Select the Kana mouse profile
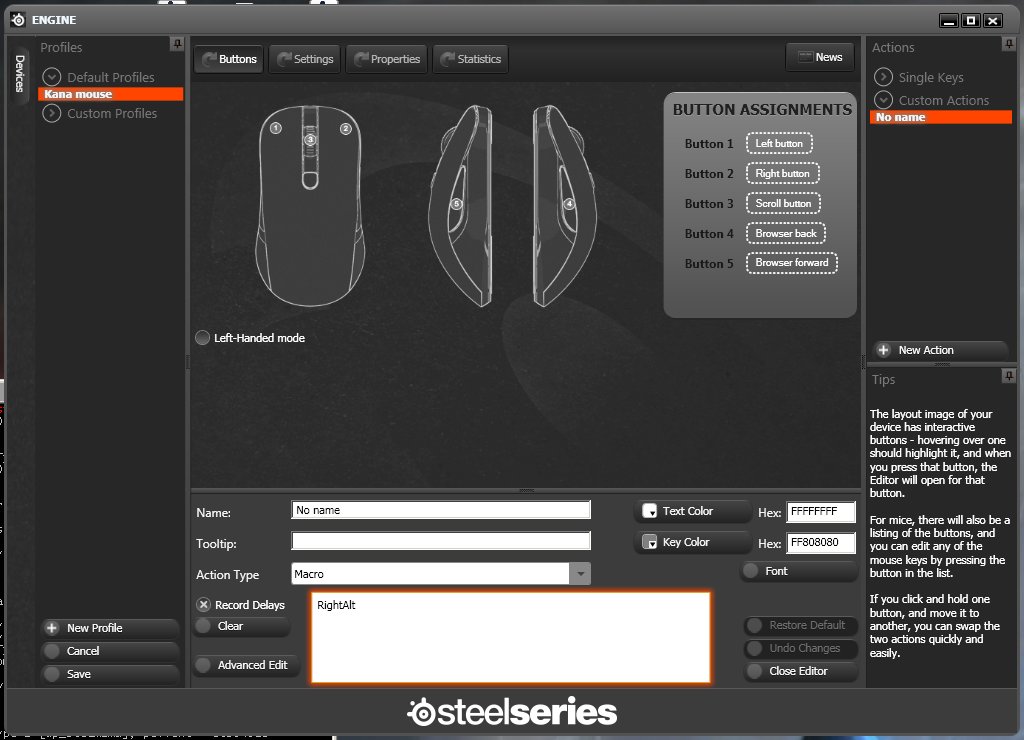 110,94
